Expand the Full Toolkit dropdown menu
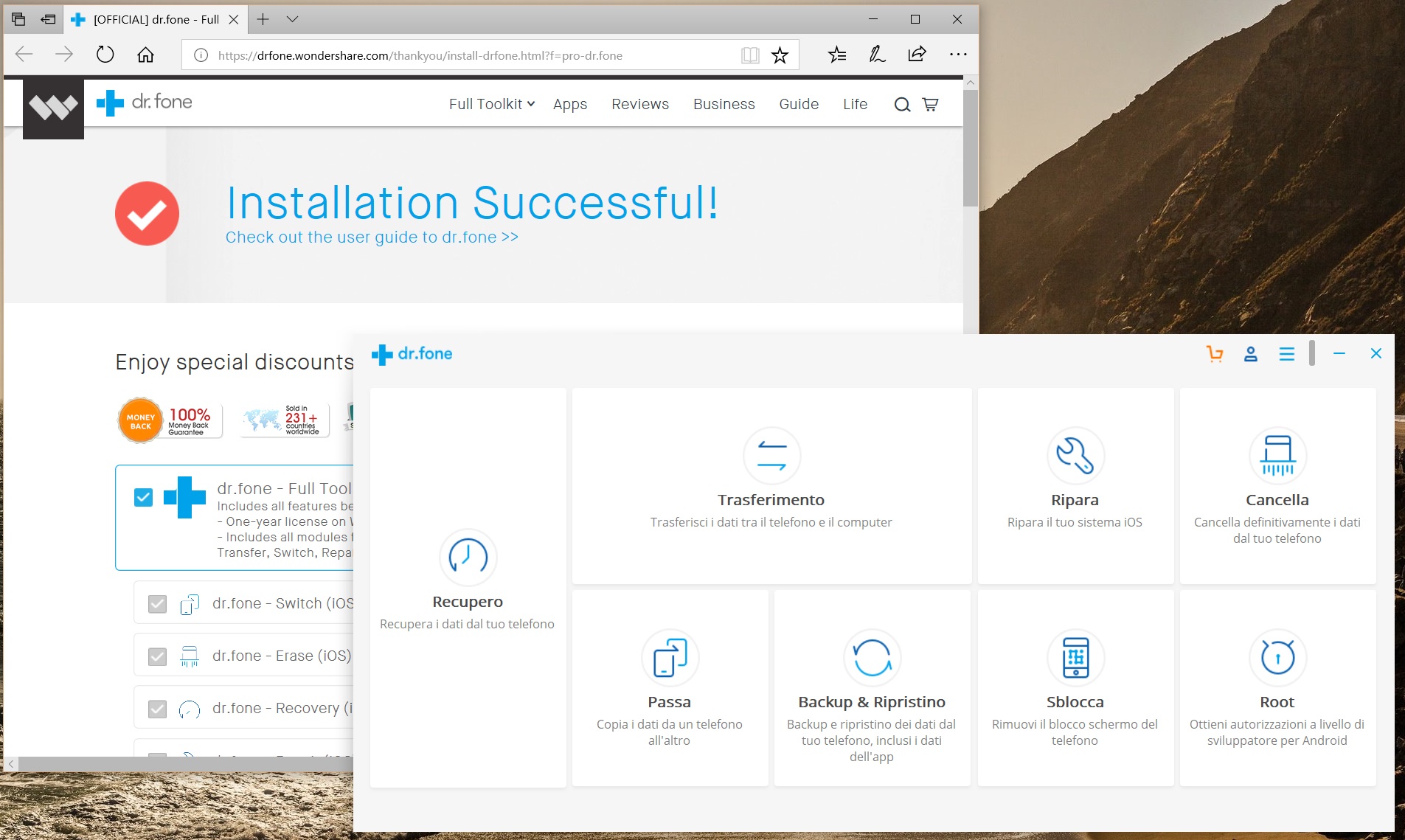Image resolution: width=1405 pixels, height=840 pixels. pos(492,104)
